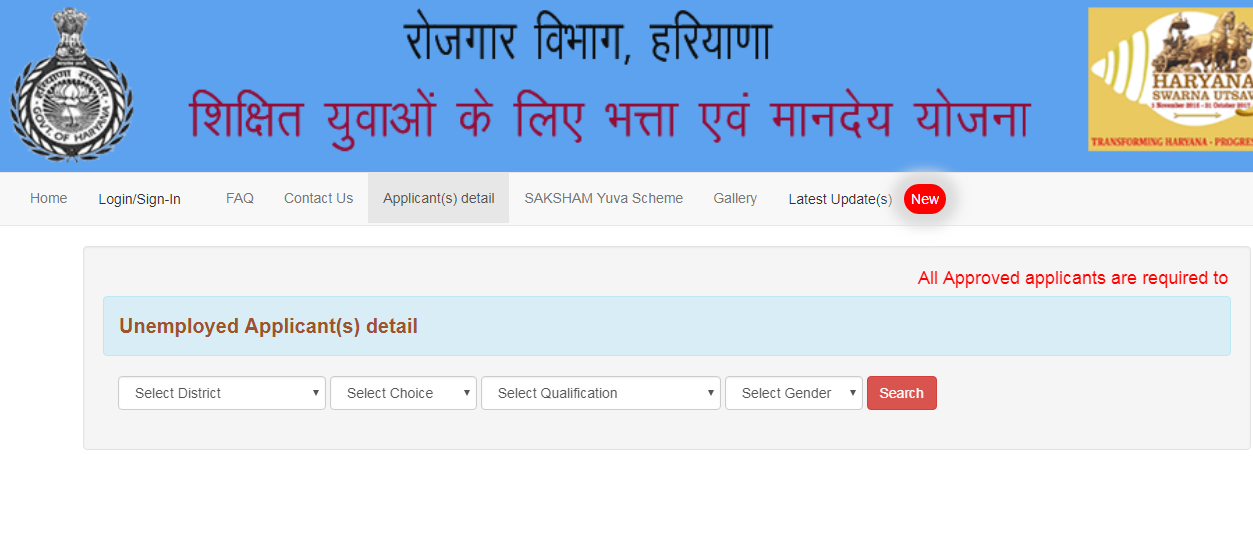Go to Login/Sign-In
Screen dimensions: 1253x545
[140, 199]
